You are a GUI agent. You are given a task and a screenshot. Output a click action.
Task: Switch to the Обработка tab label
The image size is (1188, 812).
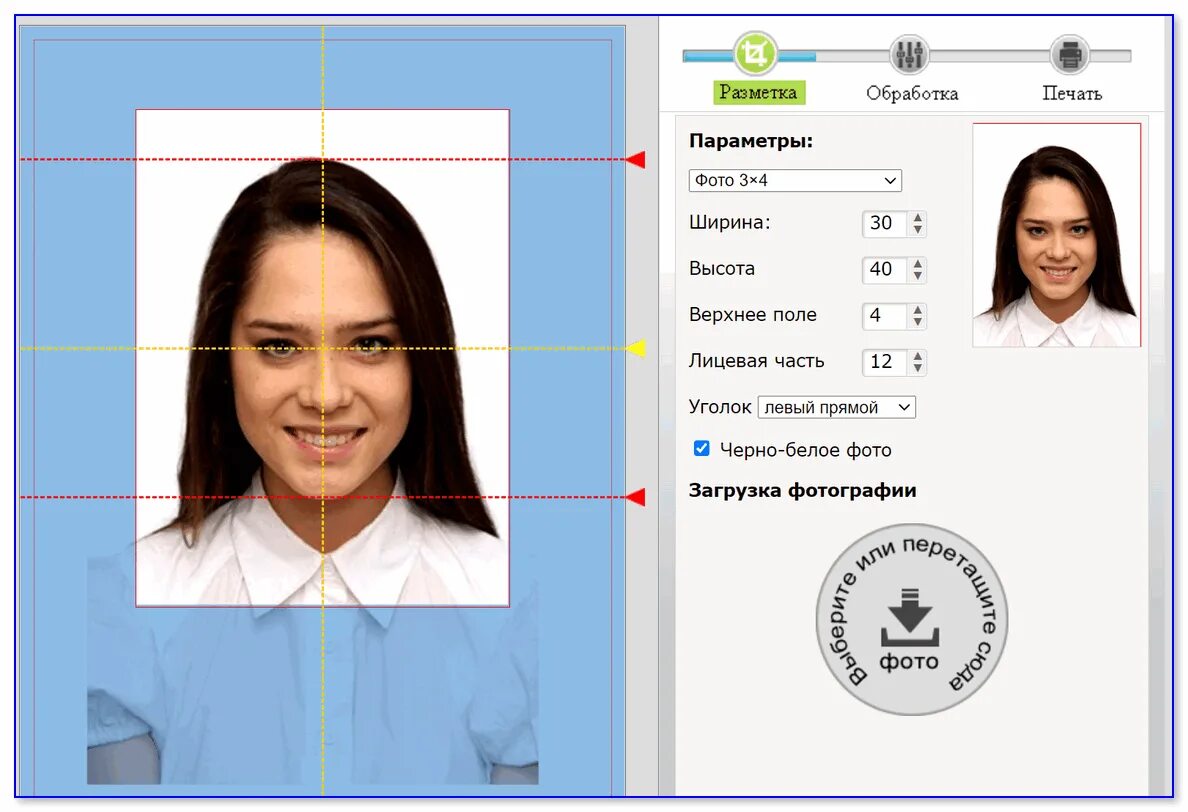(x=912, y=94)
